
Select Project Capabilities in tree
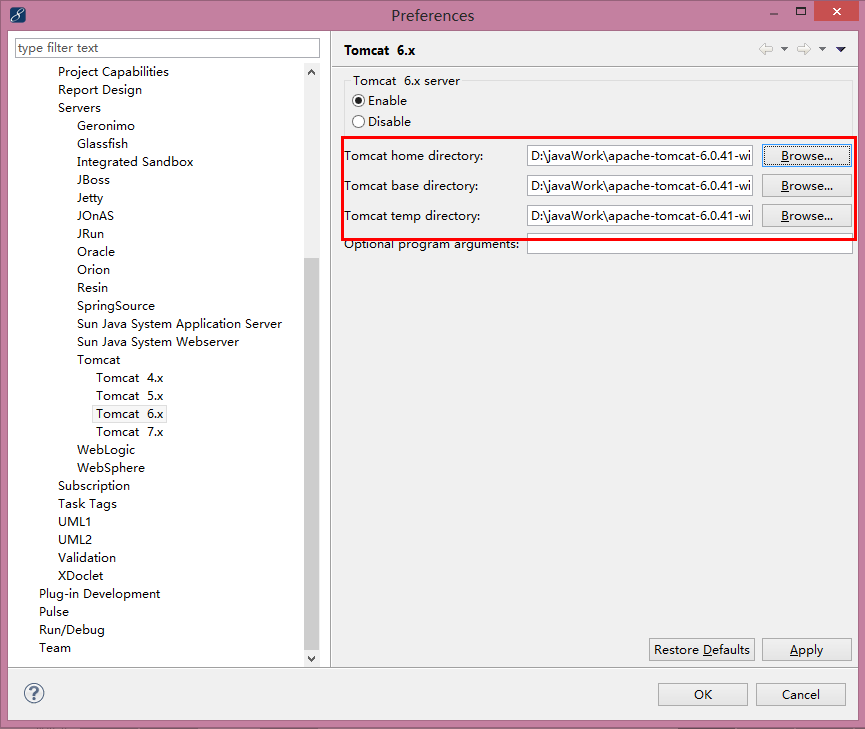point(113,72)
